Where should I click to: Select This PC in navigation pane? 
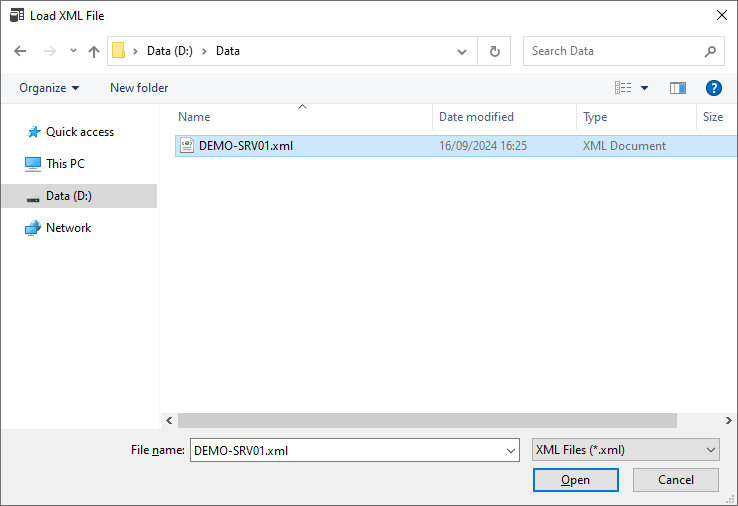(x=65, y=164)
